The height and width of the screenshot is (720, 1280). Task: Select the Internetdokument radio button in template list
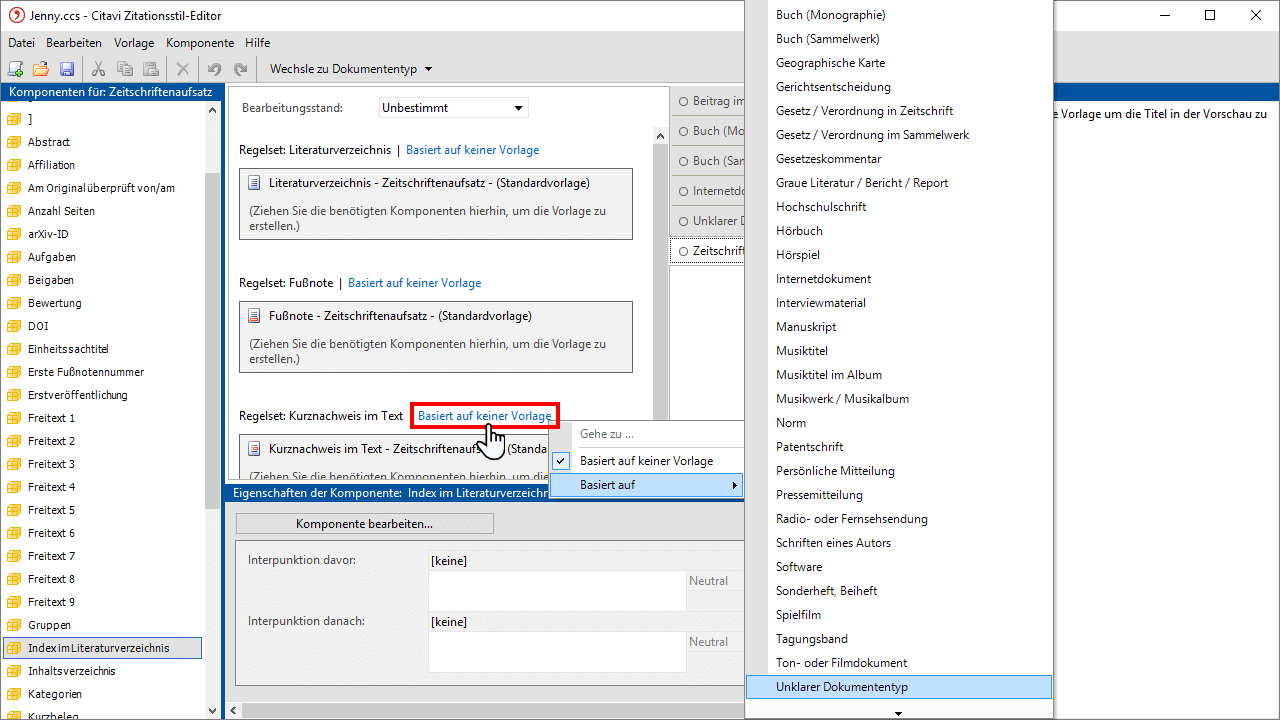(684, 191)
